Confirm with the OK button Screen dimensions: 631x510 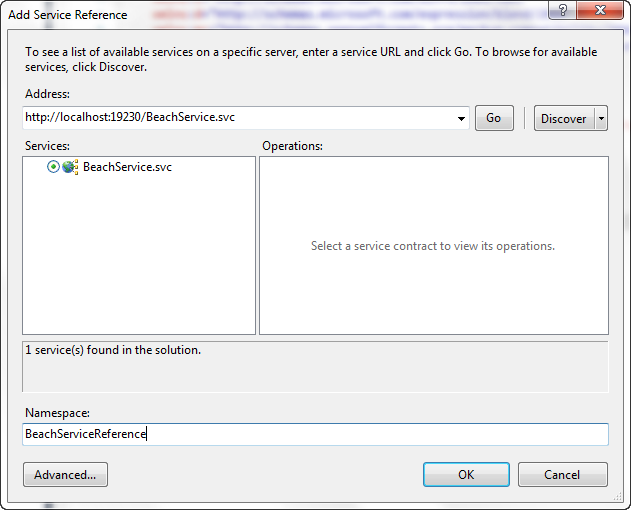466,474
